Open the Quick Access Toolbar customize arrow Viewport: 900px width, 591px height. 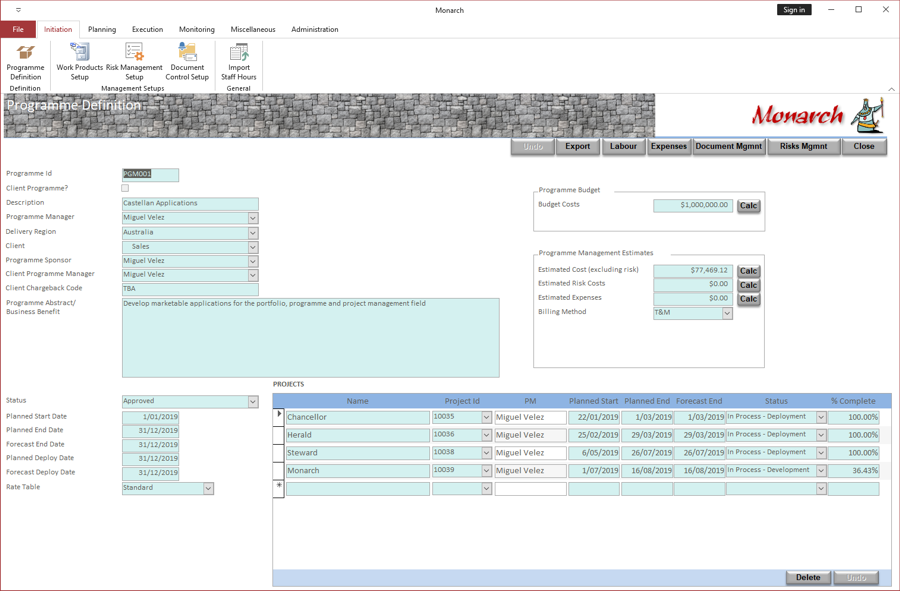(x=18, y=10)
